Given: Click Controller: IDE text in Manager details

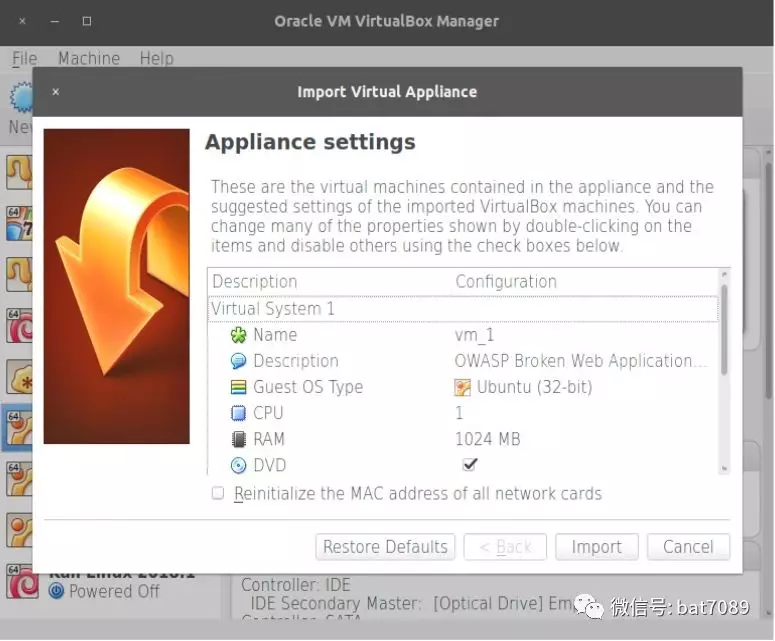Looking at the screenshot, I should 296,585.
